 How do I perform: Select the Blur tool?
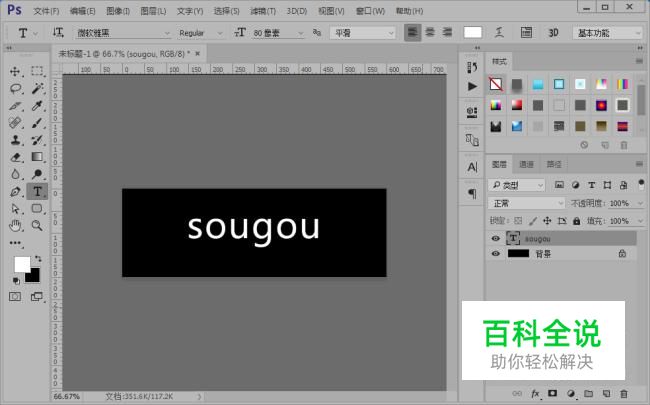tap(15, 174)
